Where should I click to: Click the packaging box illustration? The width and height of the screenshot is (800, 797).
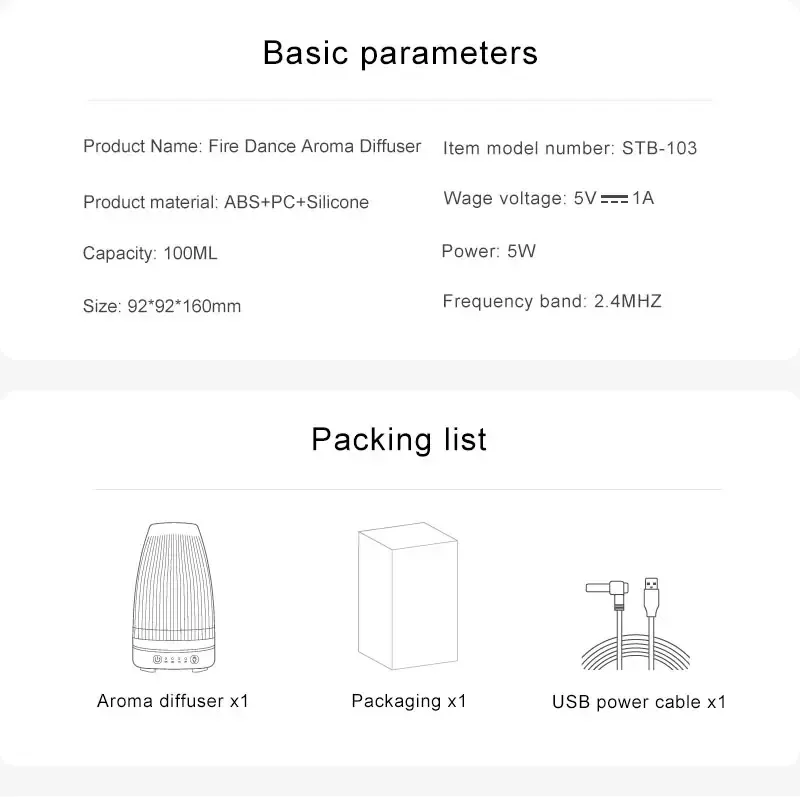pyautogui.click(x=408, y=596)
